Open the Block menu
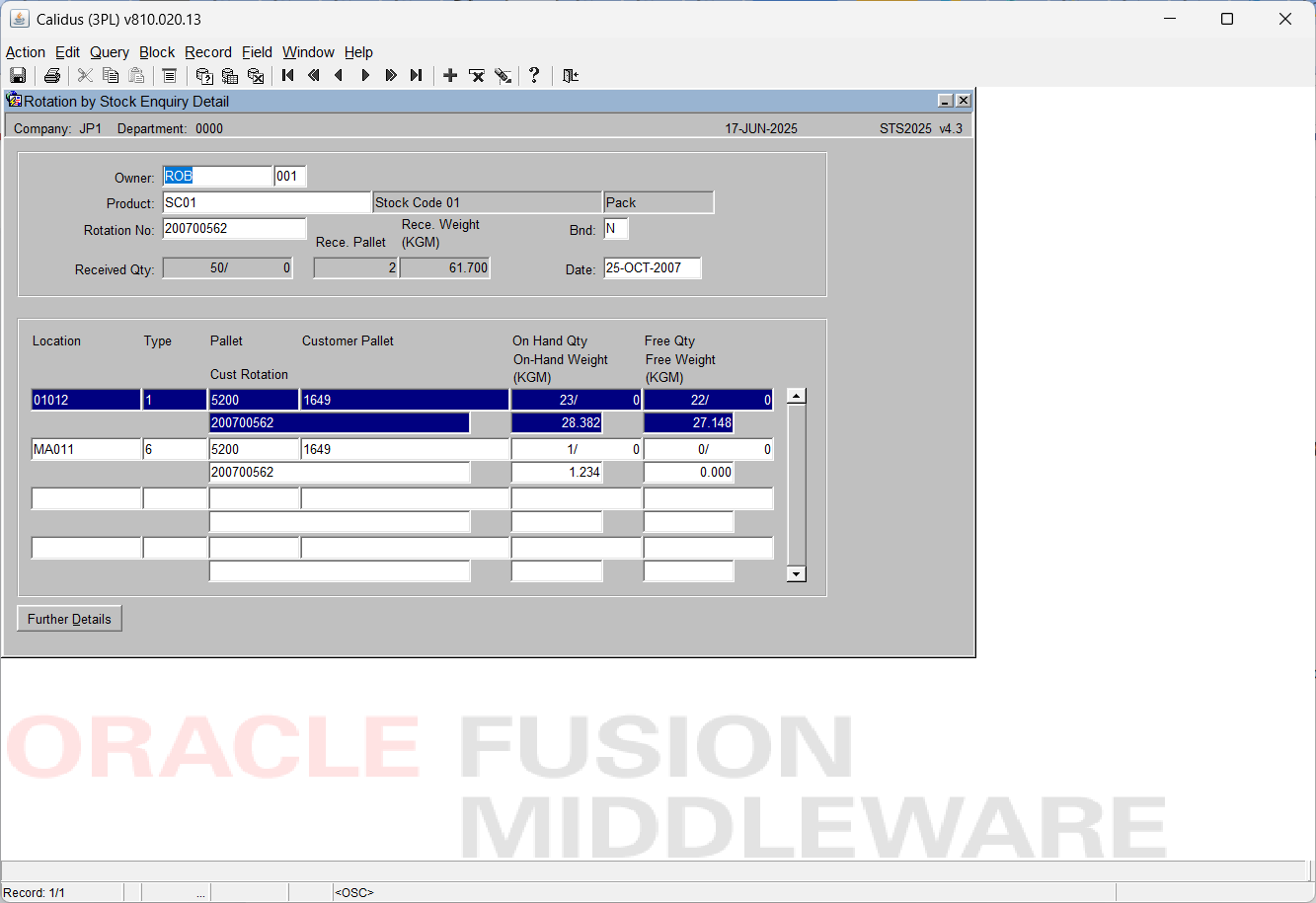Viewport: 1316px width, 903px height. (x=157, y=52)
